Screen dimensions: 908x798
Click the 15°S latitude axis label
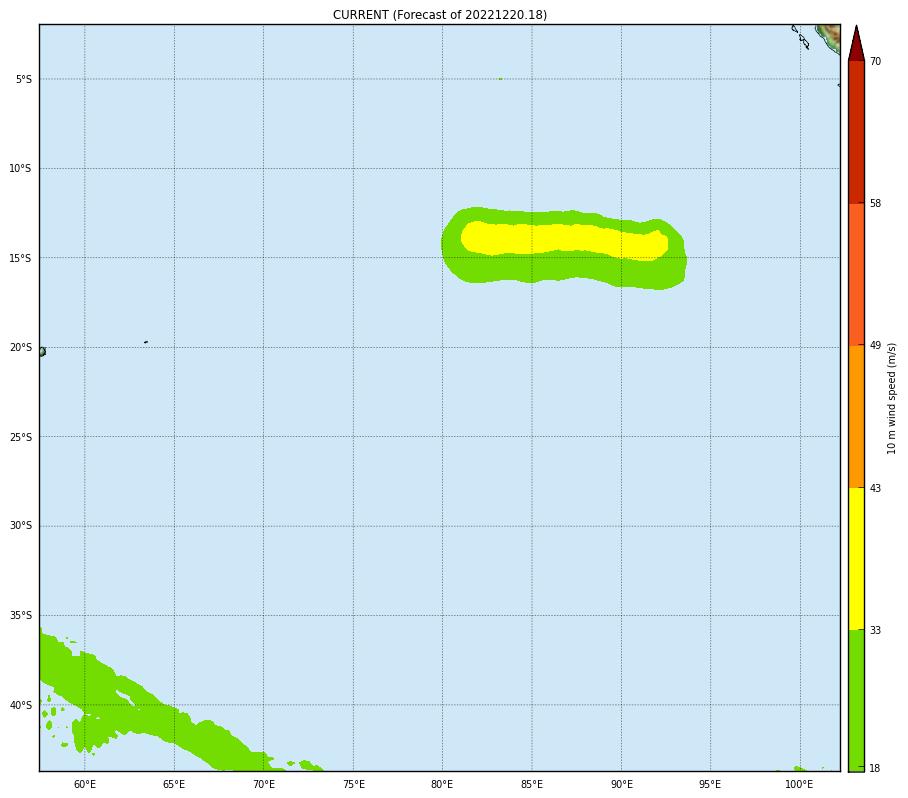pyautogui.click(x=20, y=258)
